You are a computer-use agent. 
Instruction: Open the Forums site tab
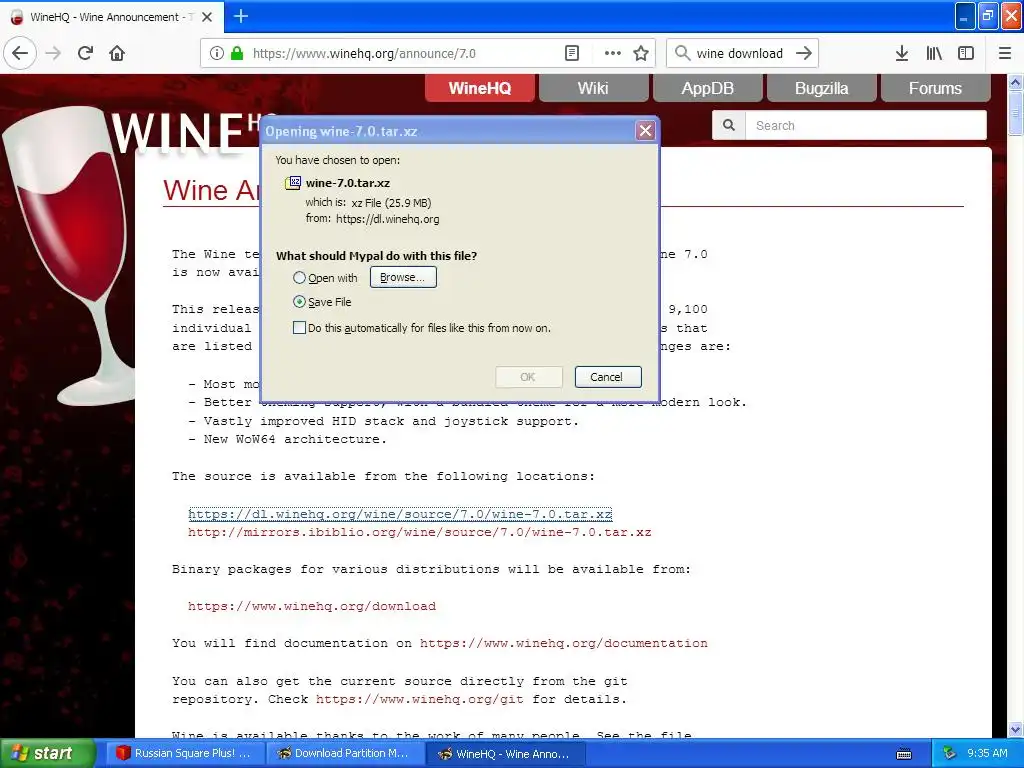pos(935,88)
